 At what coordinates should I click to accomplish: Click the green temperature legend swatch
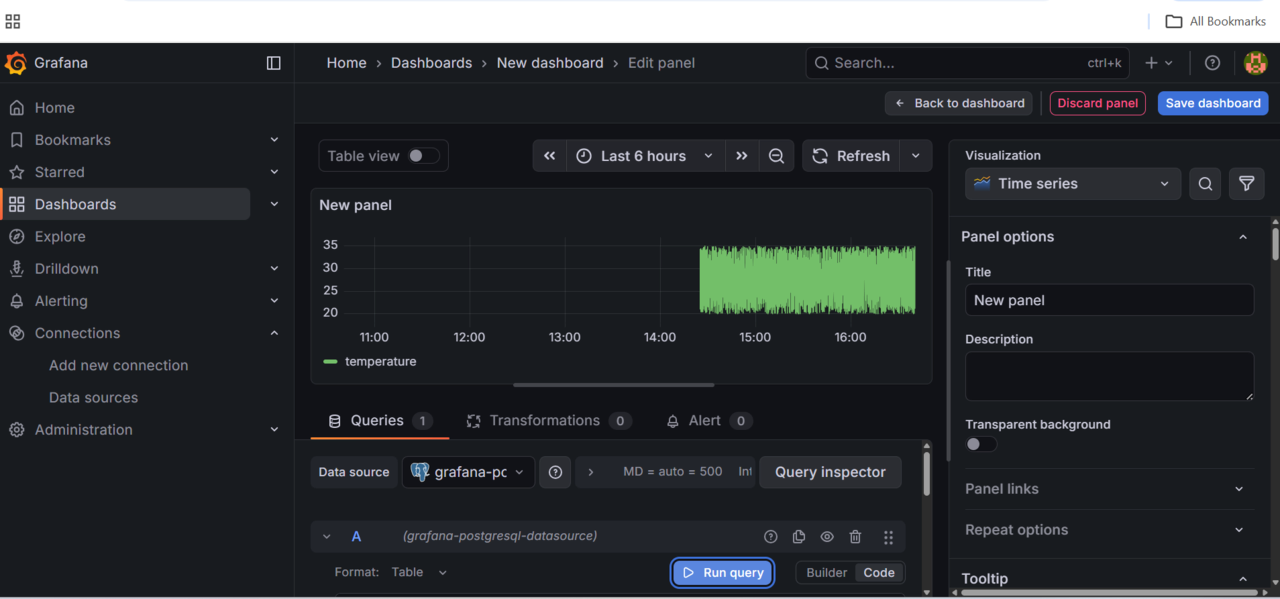click(x=331, y=361)
